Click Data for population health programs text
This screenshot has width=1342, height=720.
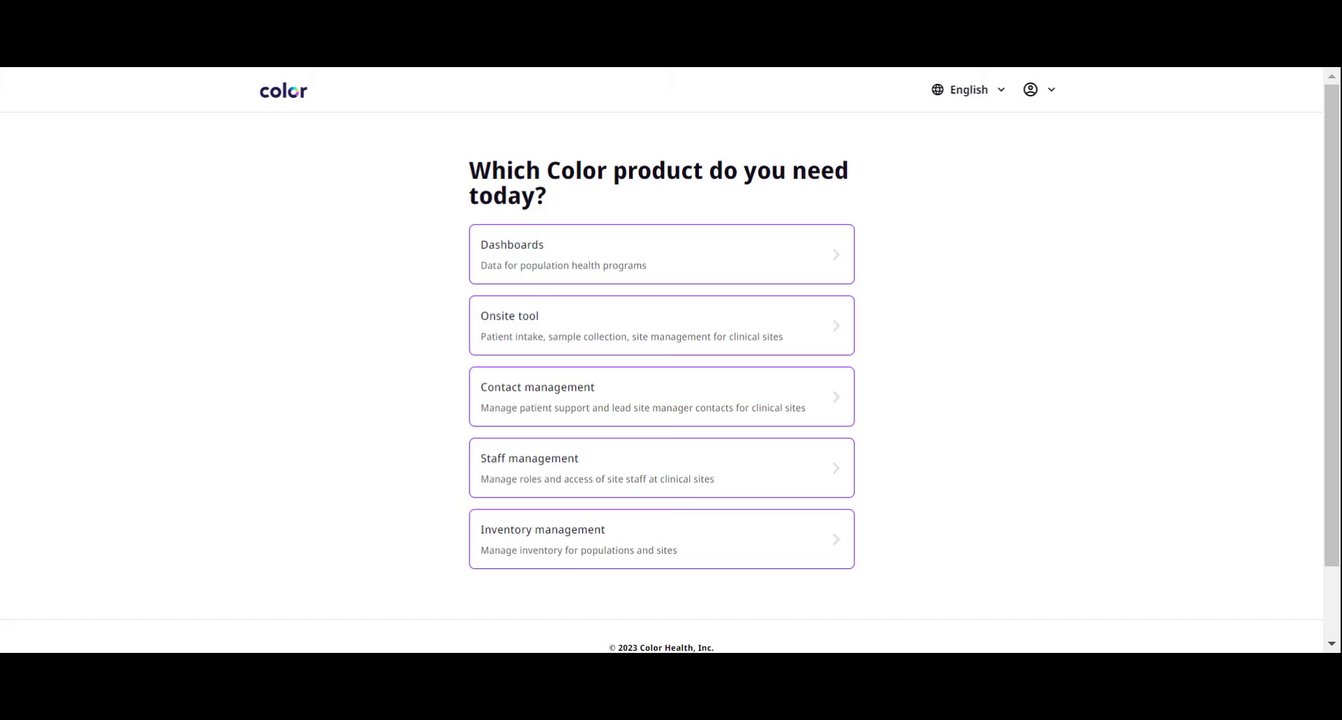(x=563, y=266)
